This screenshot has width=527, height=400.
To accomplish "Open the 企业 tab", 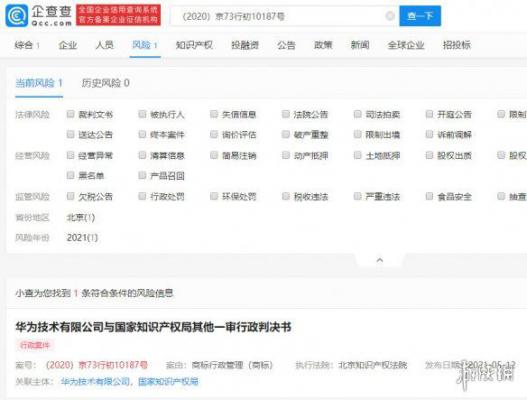I will pos(68,45).
